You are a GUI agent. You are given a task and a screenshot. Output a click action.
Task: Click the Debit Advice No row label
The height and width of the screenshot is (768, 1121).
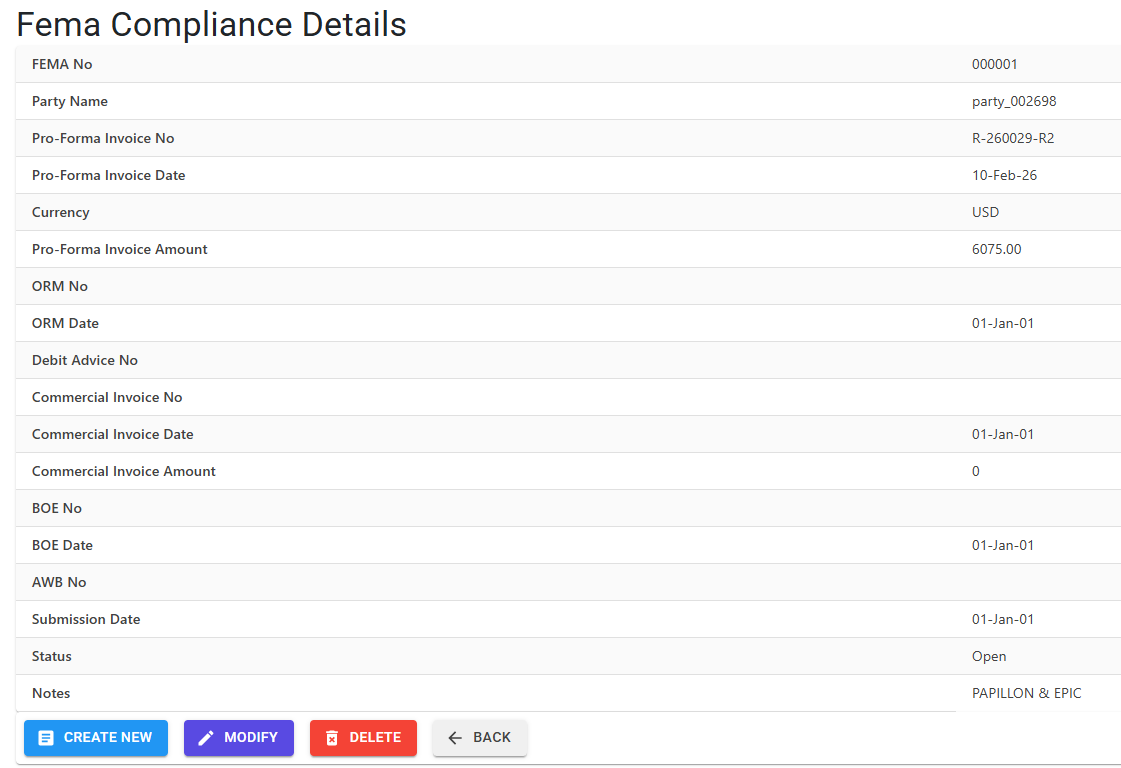click(85, 360)
